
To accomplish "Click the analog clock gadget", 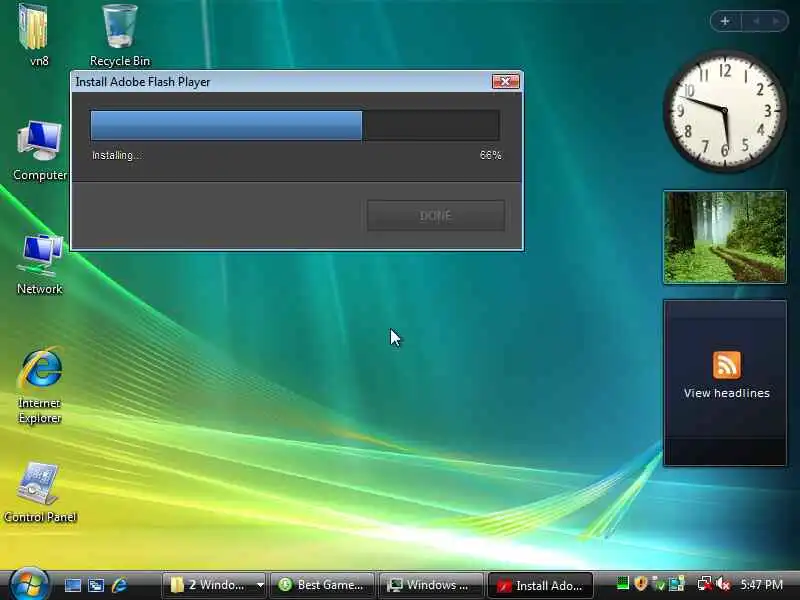I will pos(724,110).
